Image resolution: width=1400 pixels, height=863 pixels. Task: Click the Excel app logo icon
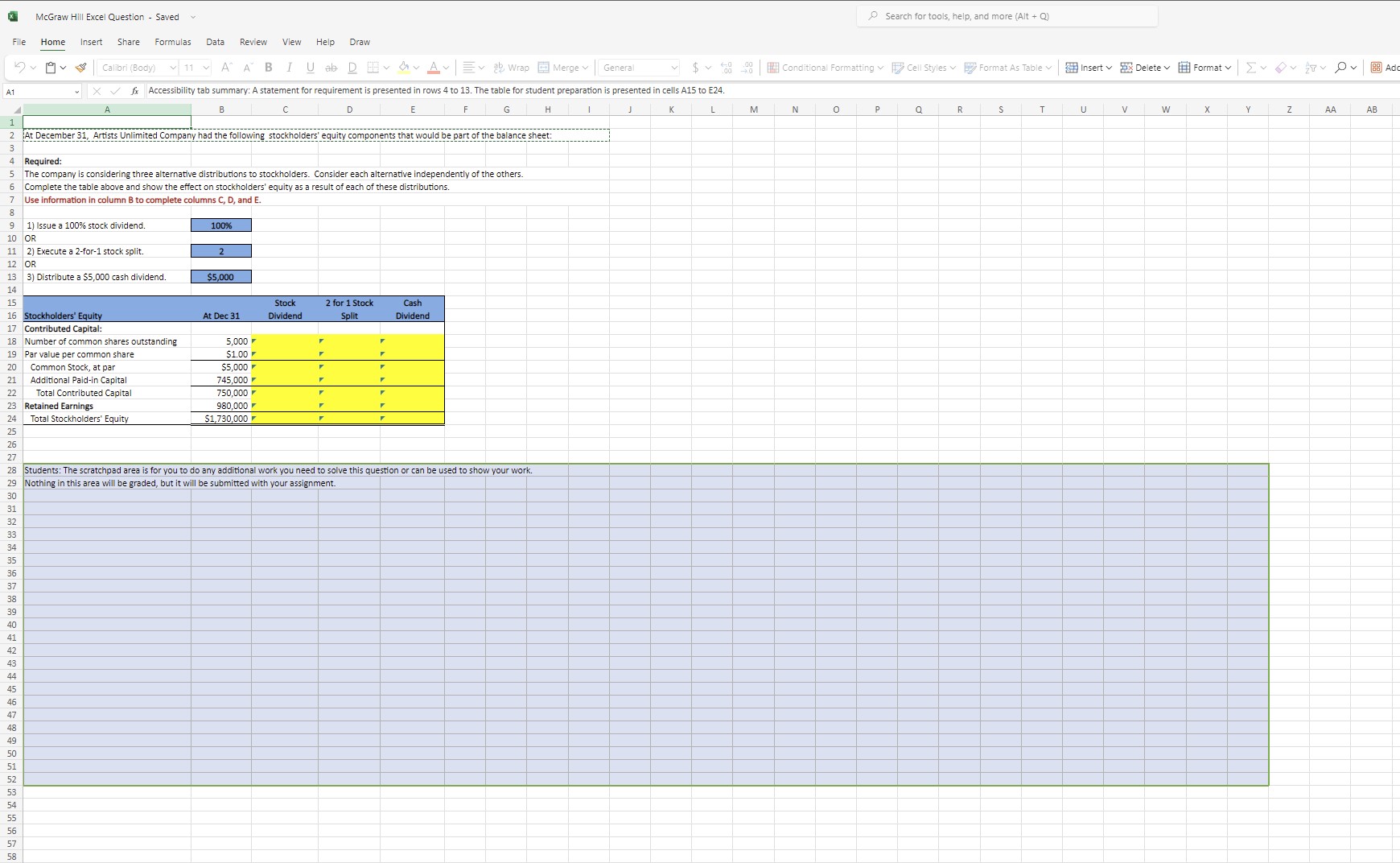coord(13,16)
